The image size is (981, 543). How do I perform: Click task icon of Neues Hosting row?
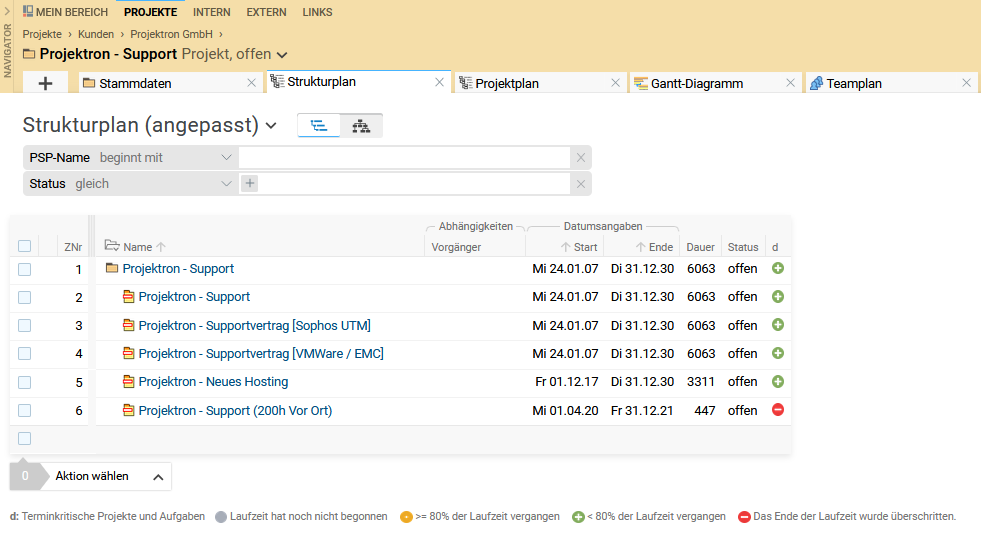128,382
